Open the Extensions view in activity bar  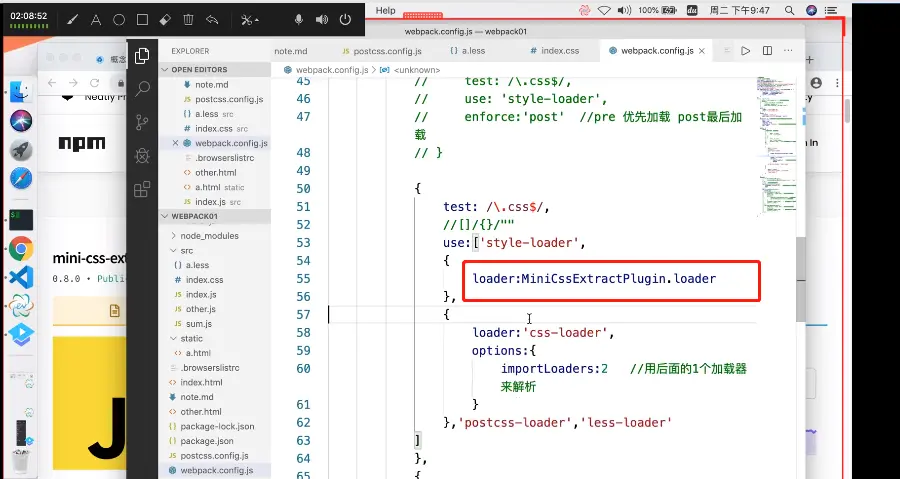pyautogui.click(x=142, y=189)
